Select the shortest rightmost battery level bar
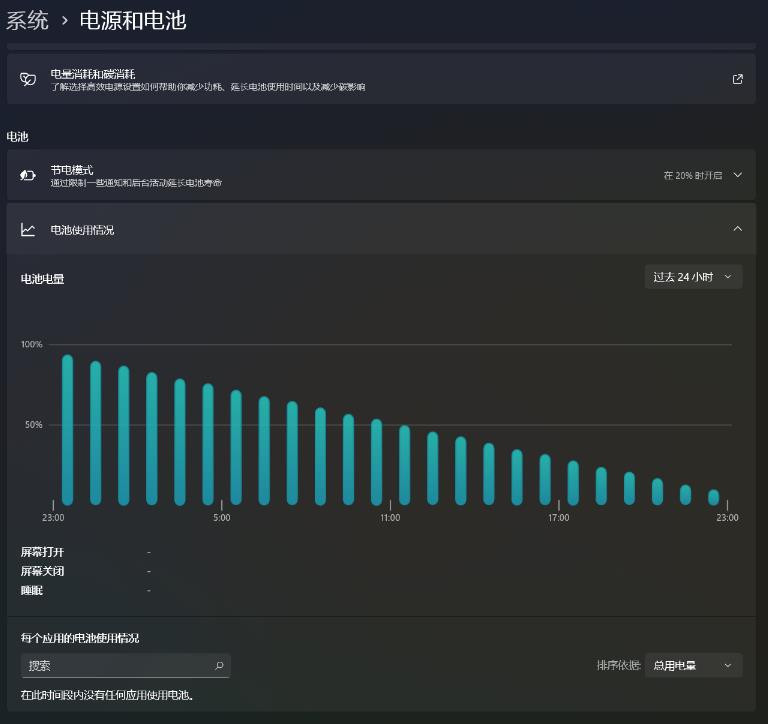768x724 pixels. [x=714, y=497]
